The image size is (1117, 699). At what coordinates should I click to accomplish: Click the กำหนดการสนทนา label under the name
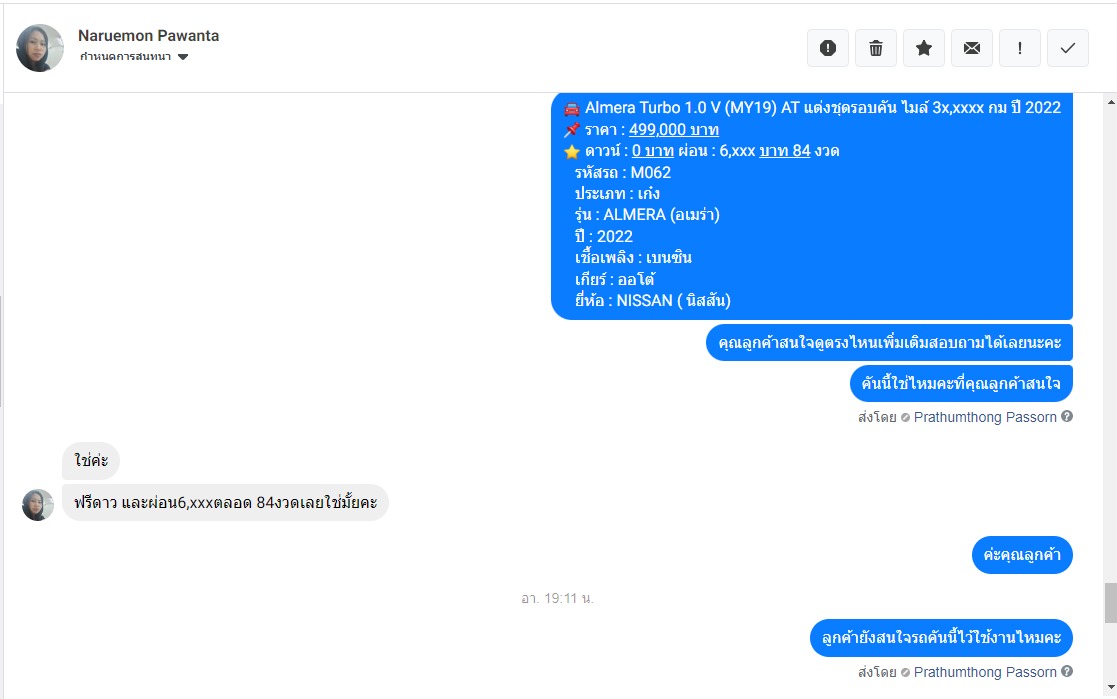(125, 57)
